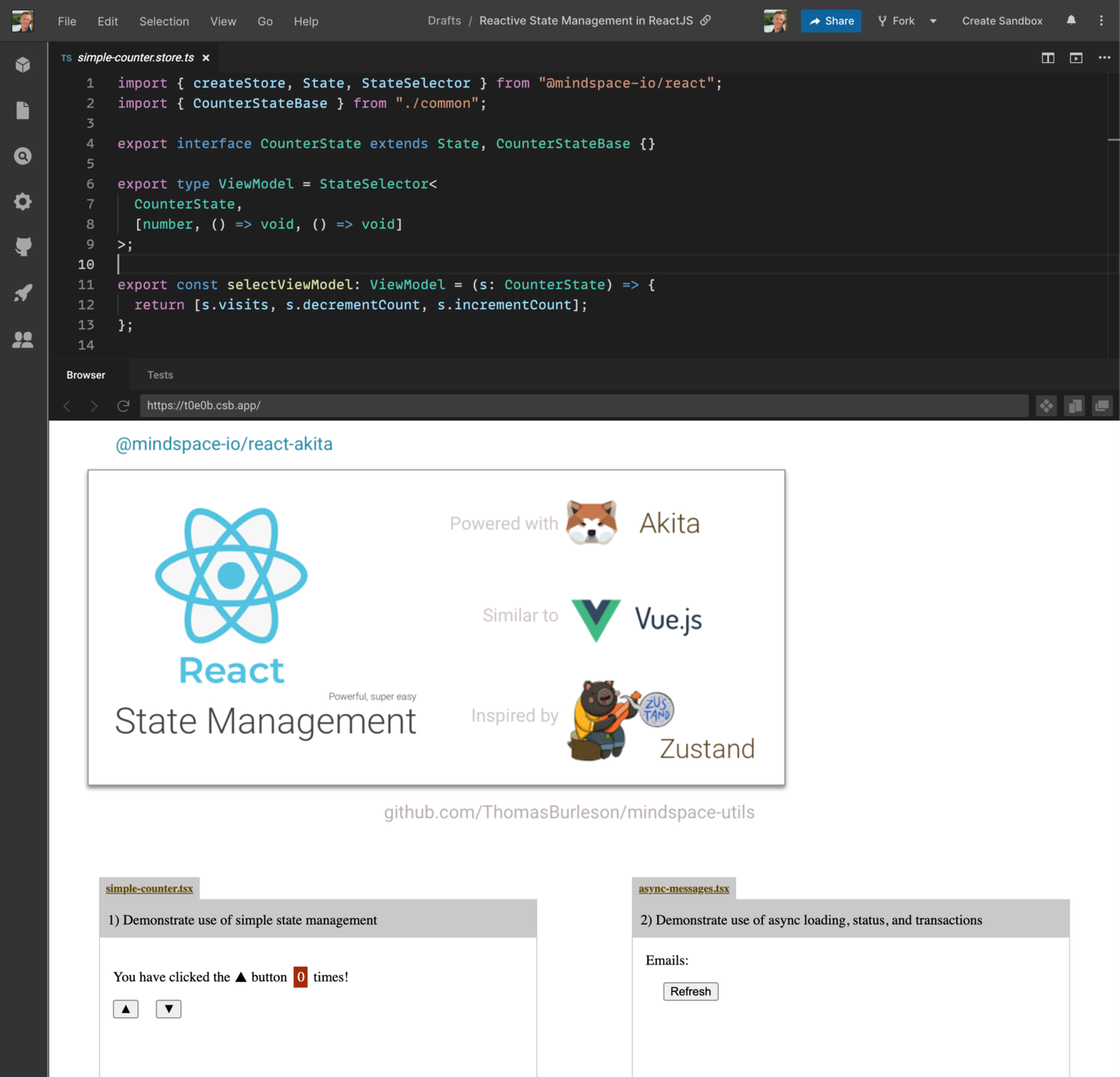Open the Fork dropdown arrow
The image size is (1120, 1077).
click(x=933, y=21)
